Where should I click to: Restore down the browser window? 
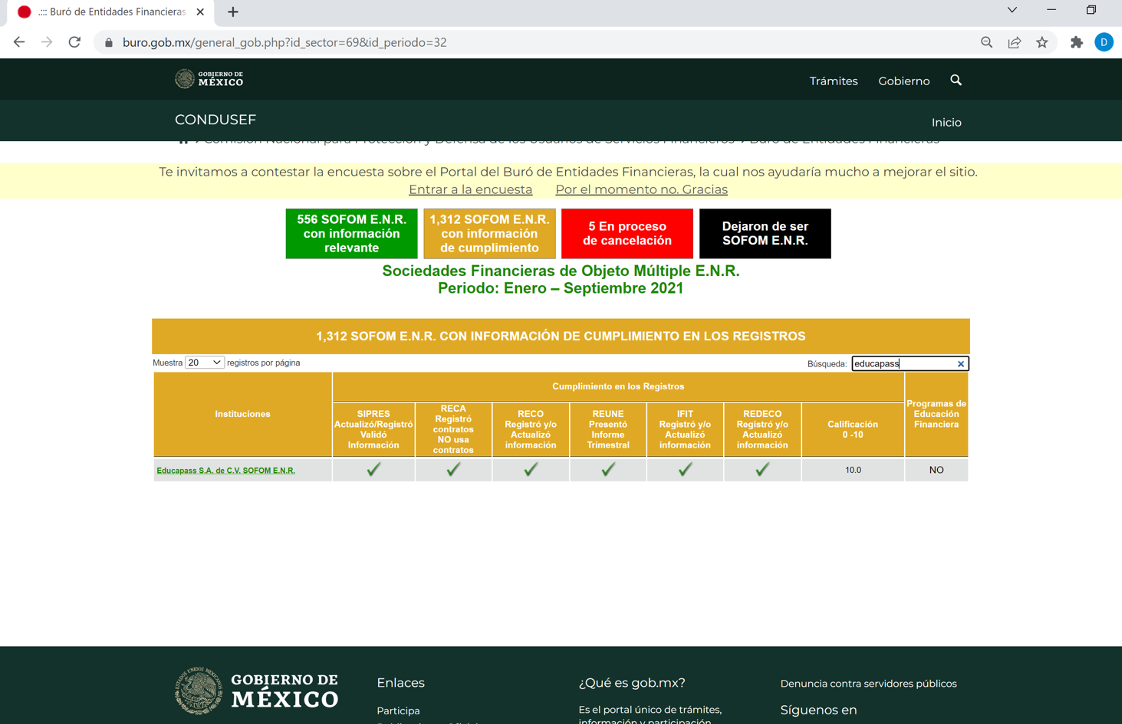tap(1091, 10)
